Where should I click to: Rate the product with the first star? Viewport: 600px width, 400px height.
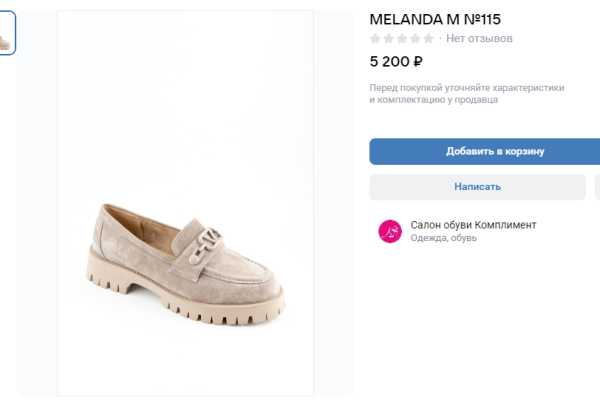pyautogui.click(x=376, y=39)
